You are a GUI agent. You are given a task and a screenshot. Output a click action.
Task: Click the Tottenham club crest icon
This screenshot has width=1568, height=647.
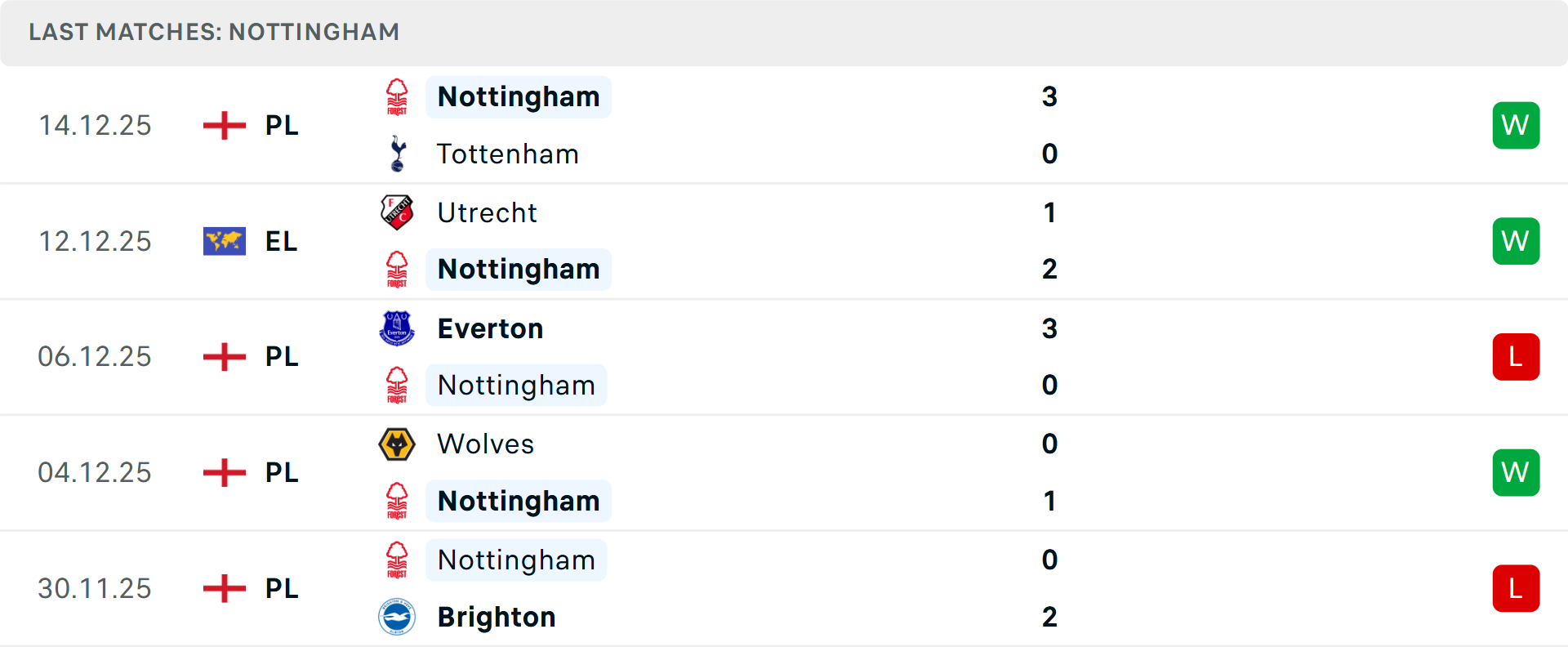(x=398, y=154)
